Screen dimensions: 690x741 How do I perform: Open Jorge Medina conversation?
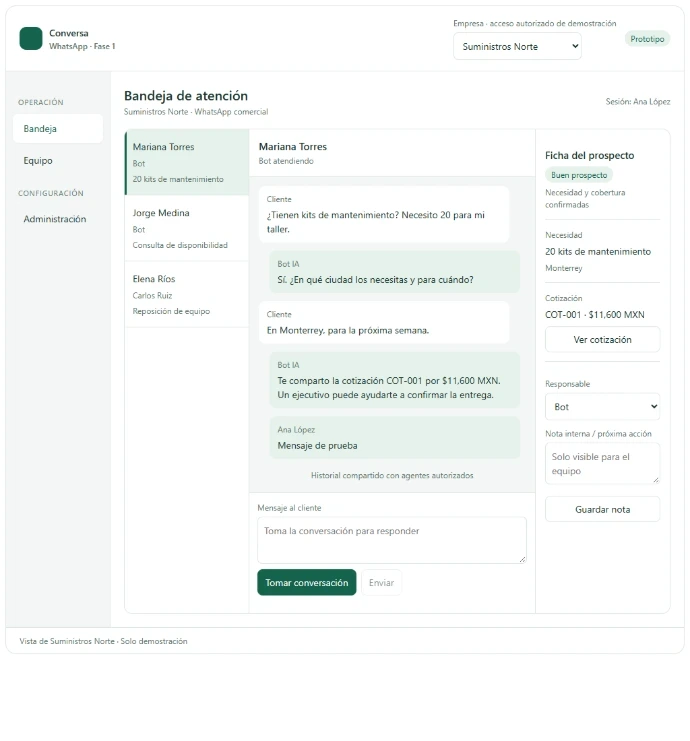pos(187,228)
